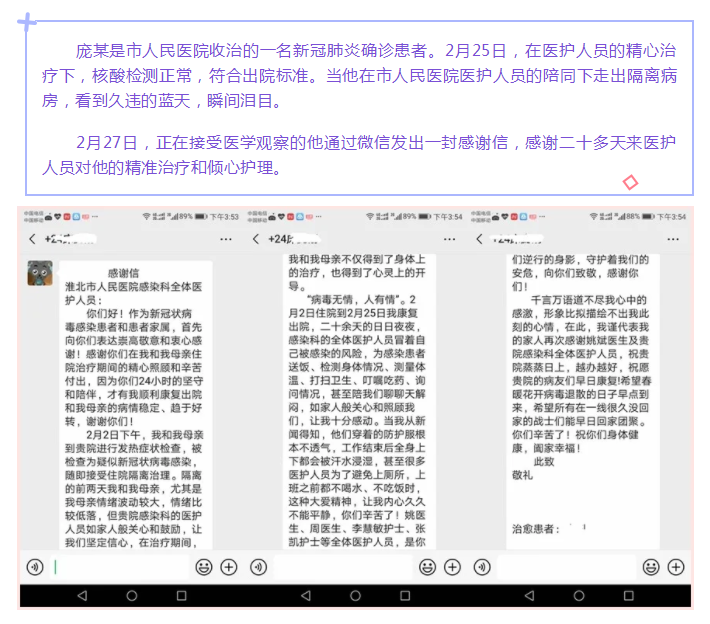This screenshot has width=710, height=624.
Task: Tap the back arrow in the middle chat
Action: [257, 239]
